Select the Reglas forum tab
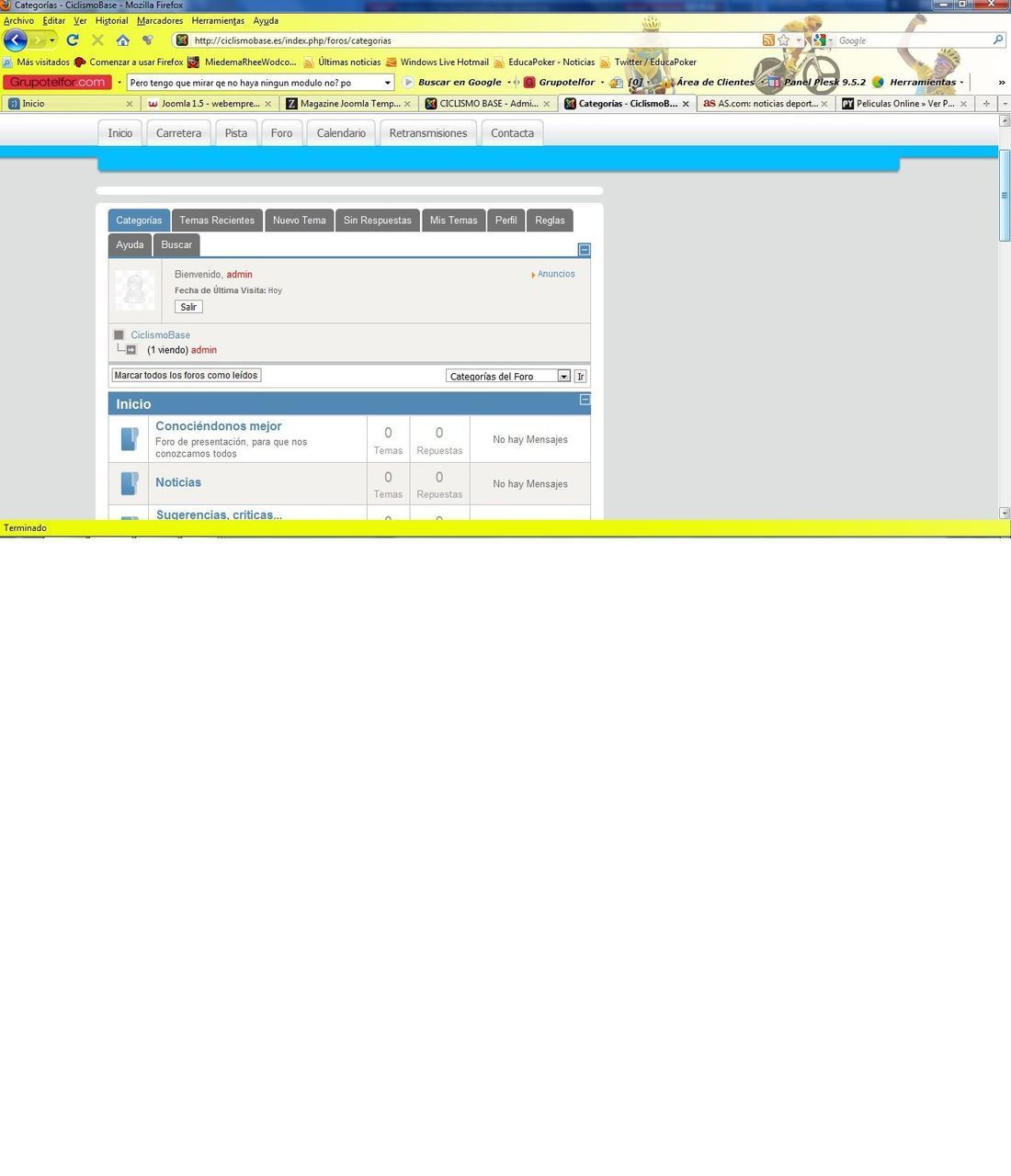 (550, 220)
